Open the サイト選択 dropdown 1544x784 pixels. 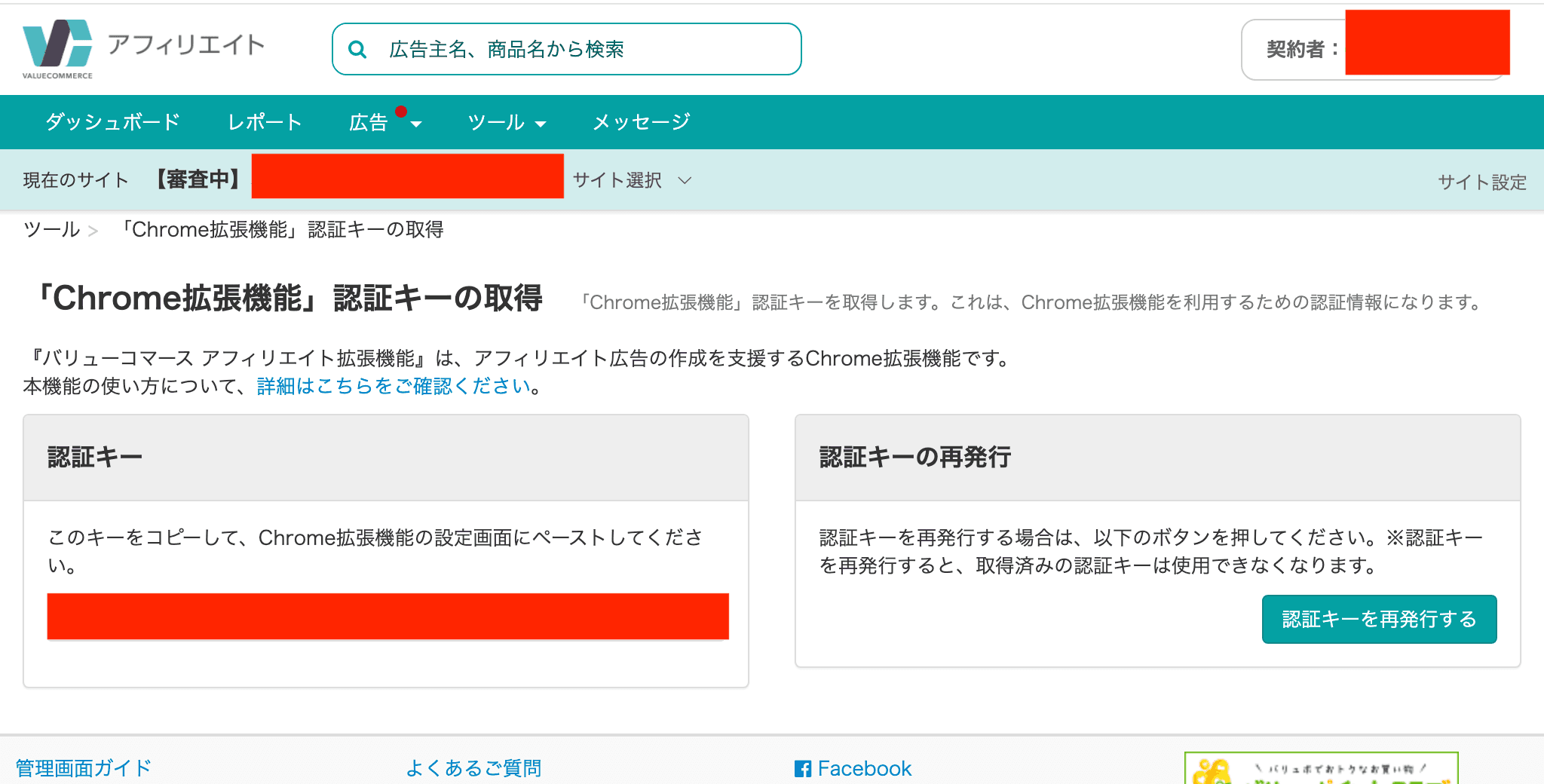coord(631,180)
